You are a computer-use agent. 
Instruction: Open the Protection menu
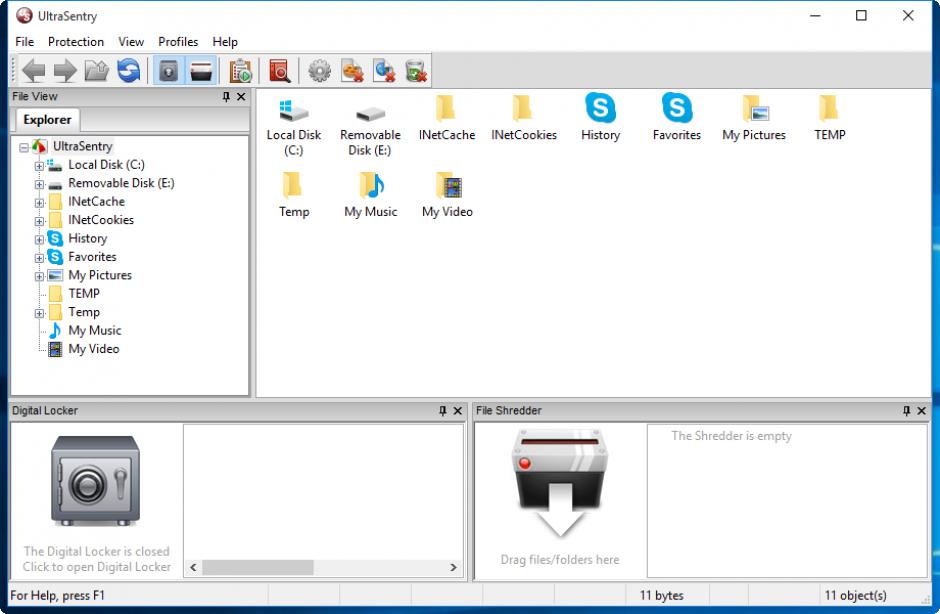pos(76,42)
